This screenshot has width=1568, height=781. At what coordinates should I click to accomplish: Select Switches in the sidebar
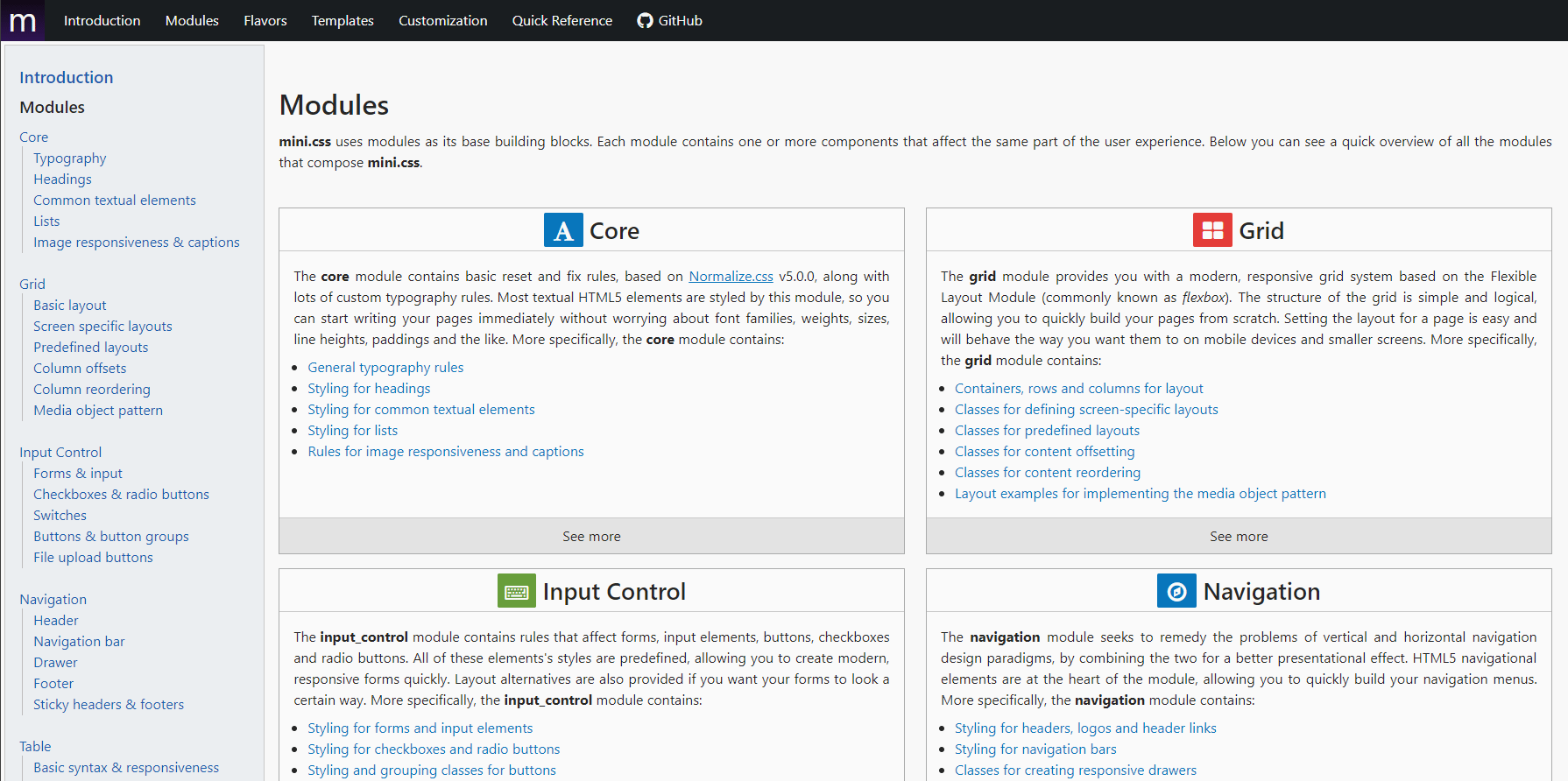point(60,516)
